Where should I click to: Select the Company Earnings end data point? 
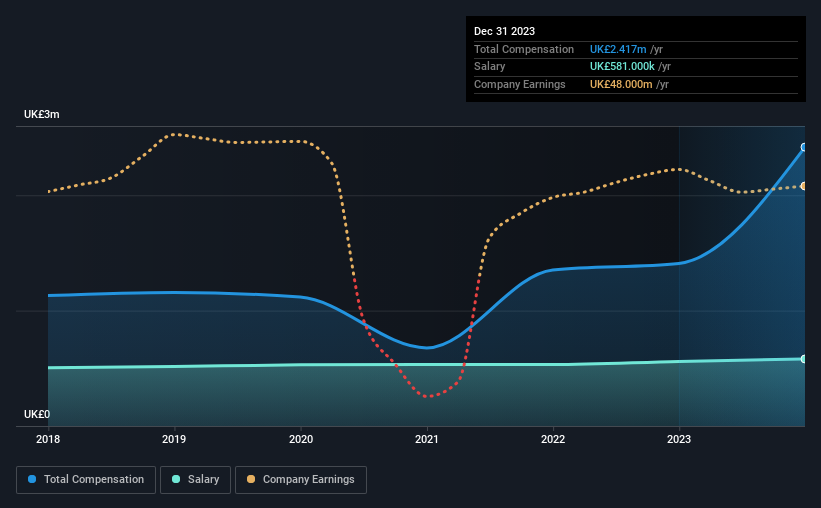pyautogui.click(x=804, y=186)
